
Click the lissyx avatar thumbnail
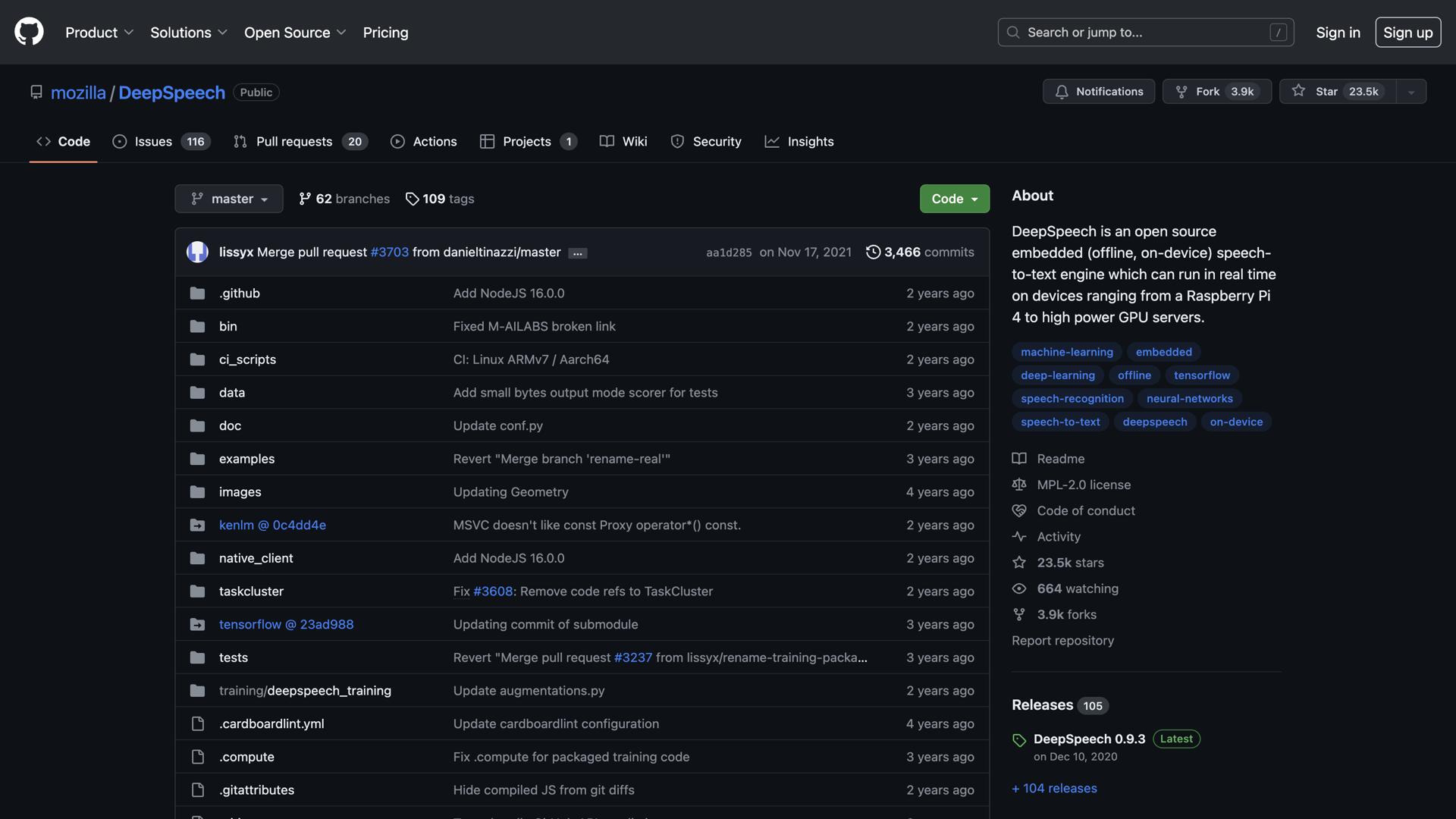click(197, 252)
